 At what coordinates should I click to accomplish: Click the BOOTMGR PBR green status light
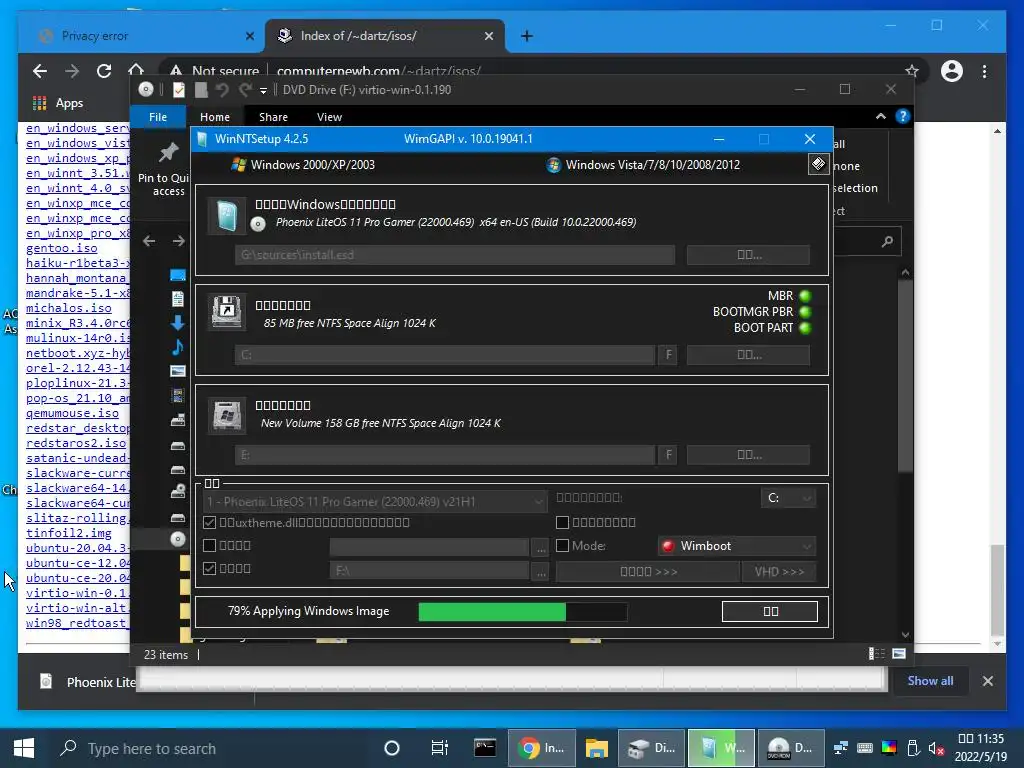[x=805, y=312]
